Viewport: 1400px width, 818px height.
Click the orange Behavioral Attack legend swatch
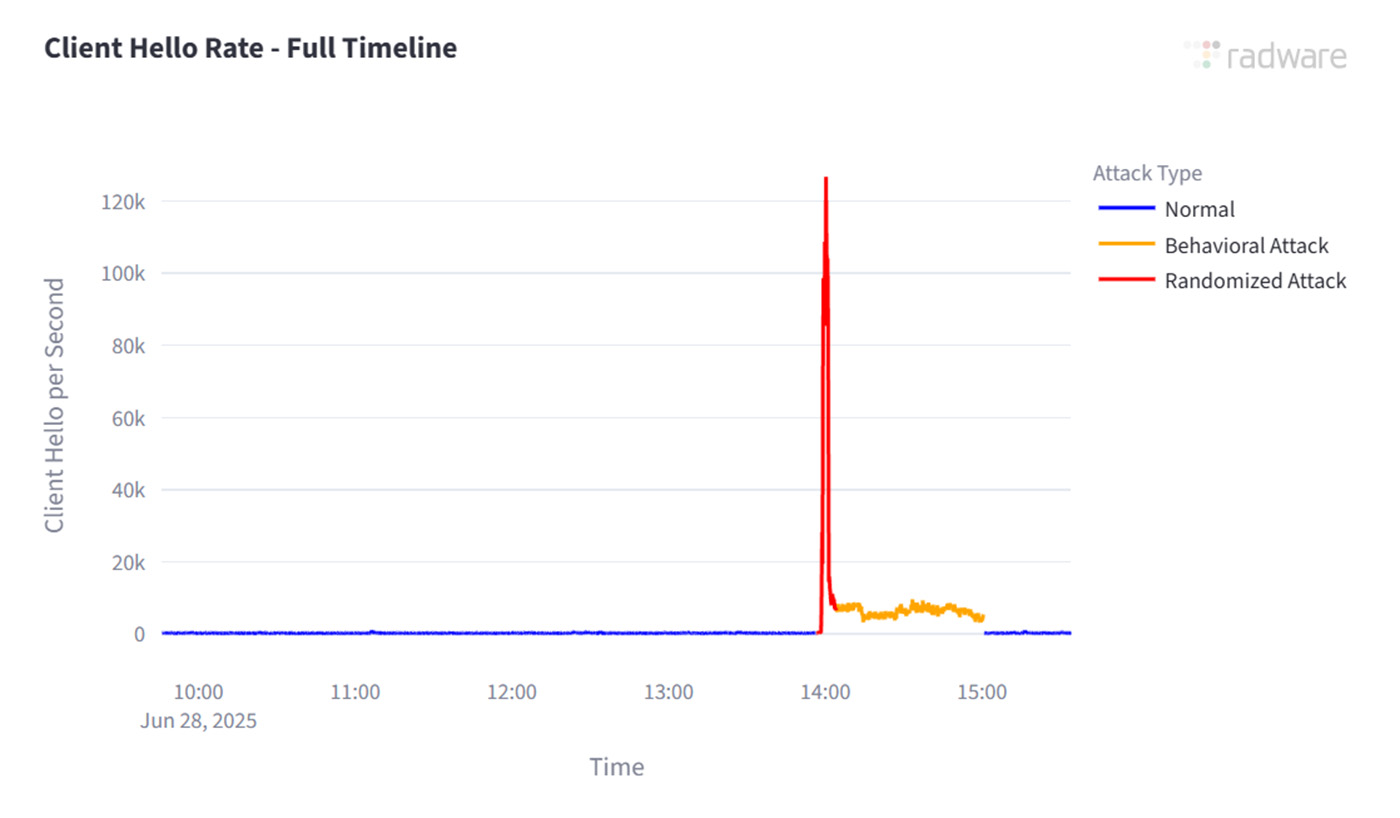[x=1125, y=245]
